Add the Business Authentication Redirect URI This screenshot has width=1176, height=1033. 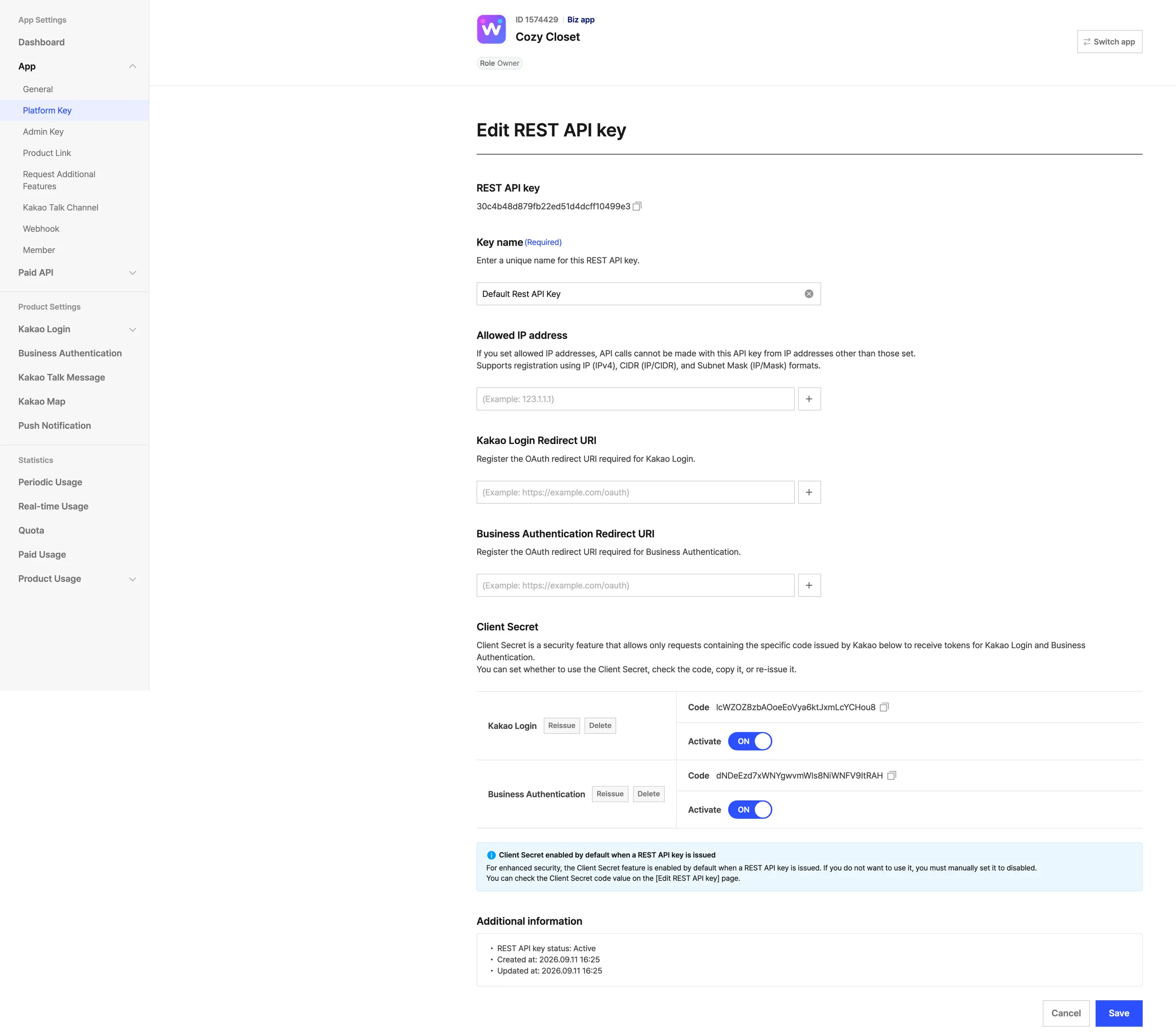click(x=809, y=585)
